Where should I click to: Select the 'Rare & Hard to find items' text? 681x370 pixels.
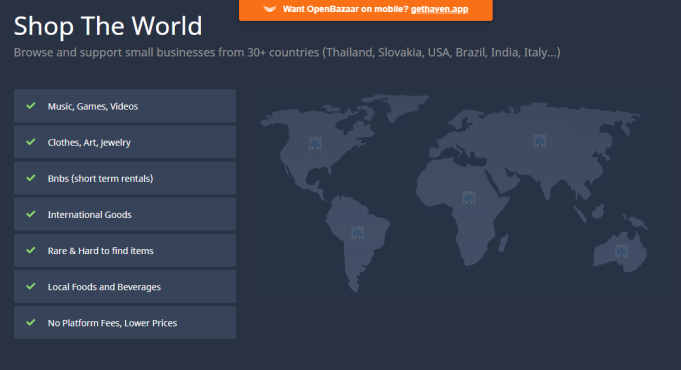[101, 251]
